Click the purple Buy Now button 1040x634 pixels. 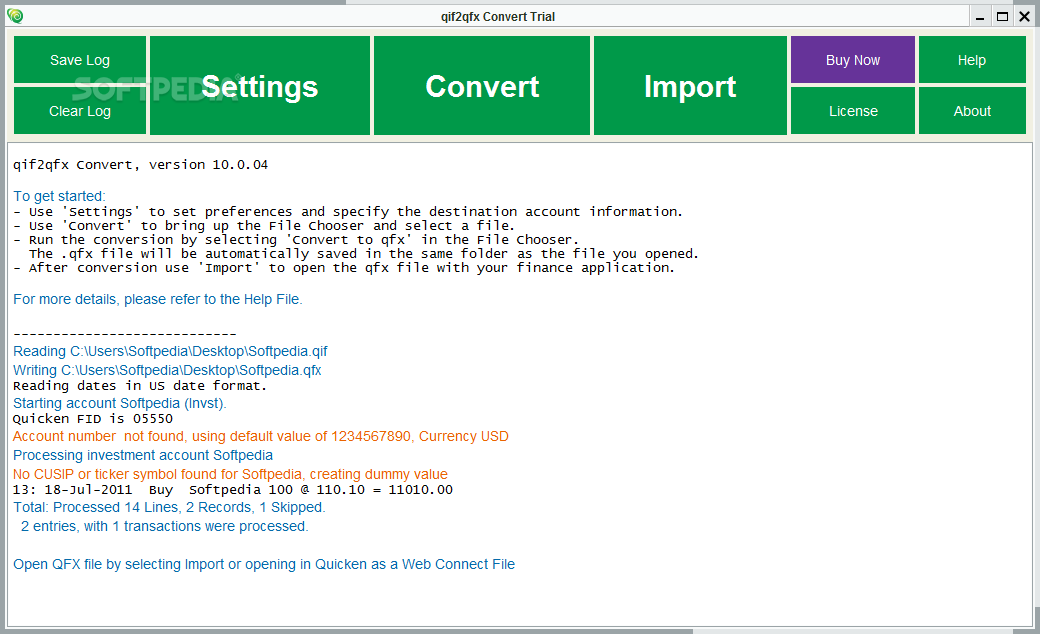pyautogui.click(x=853, y=60)
